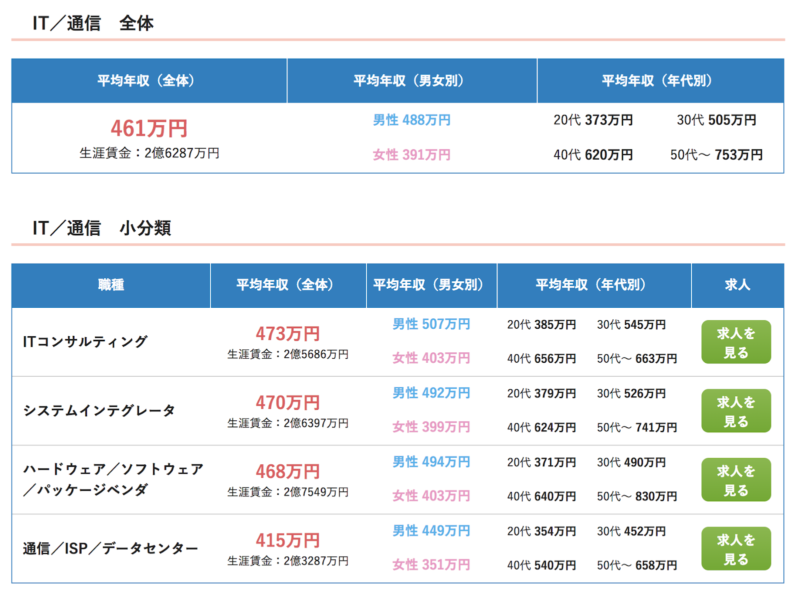Open job listings for ITコンサルティング

tap(736, 342)
